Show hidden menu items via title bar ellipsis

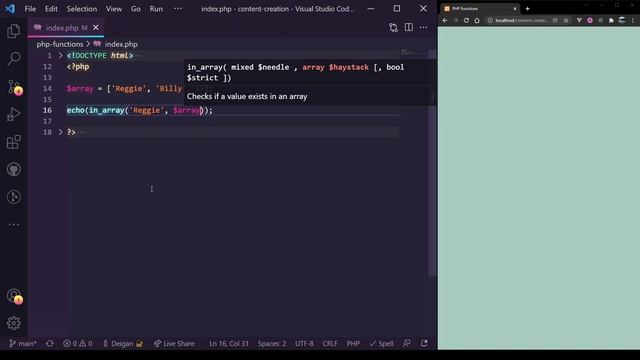tap(178, 9)
